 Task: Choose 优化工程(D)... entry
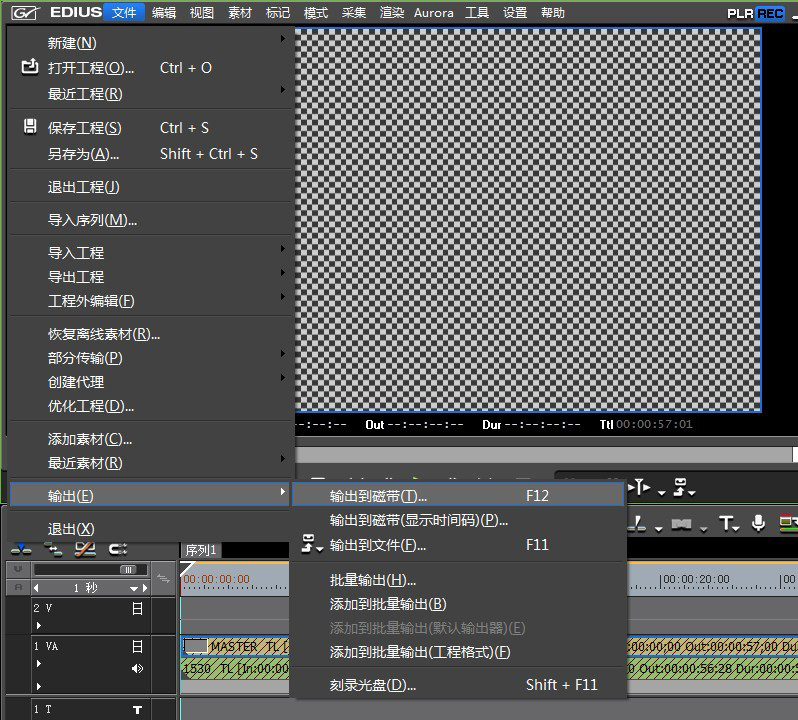point(150,406)
